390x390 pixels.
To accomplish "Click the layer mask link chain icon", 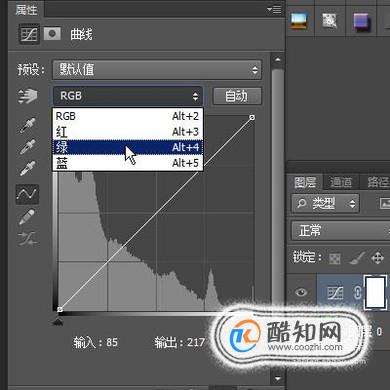I will [358, 293].
